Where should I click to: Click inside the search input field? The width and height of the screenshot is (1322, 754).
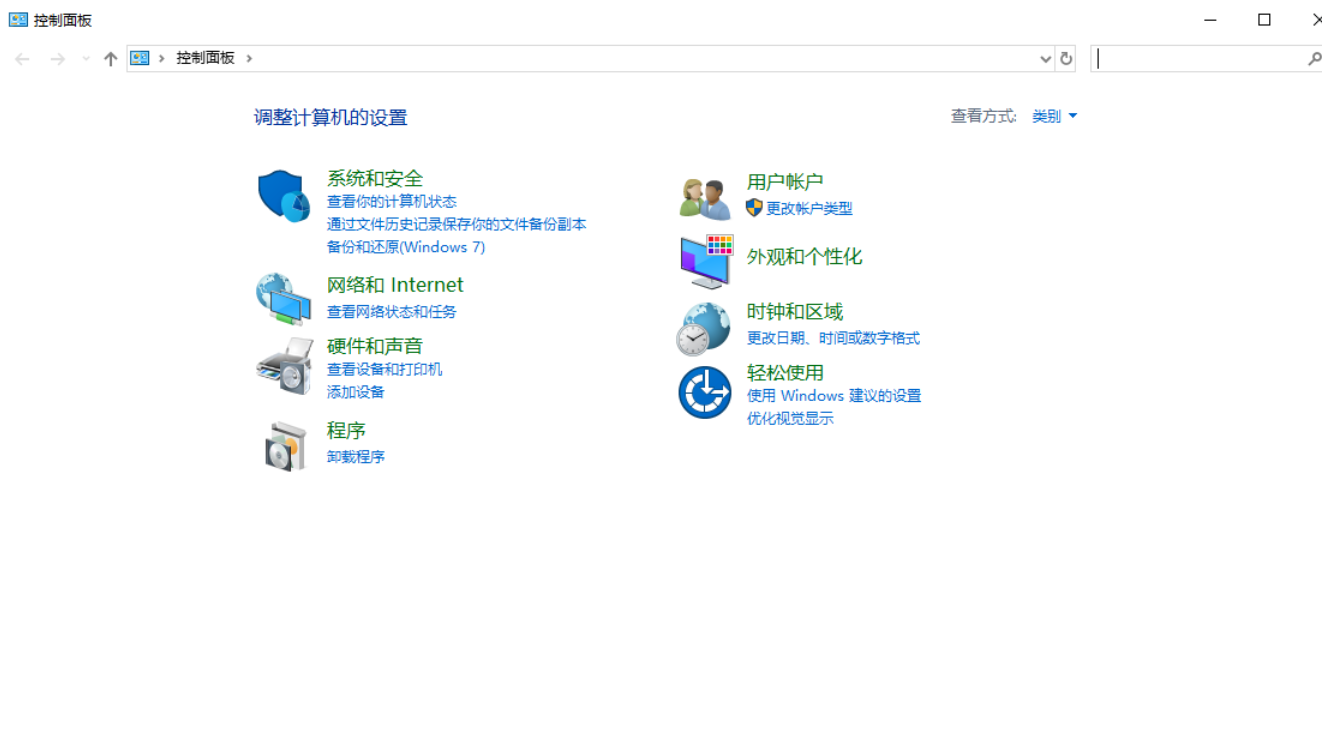[x=1200, y=58]
